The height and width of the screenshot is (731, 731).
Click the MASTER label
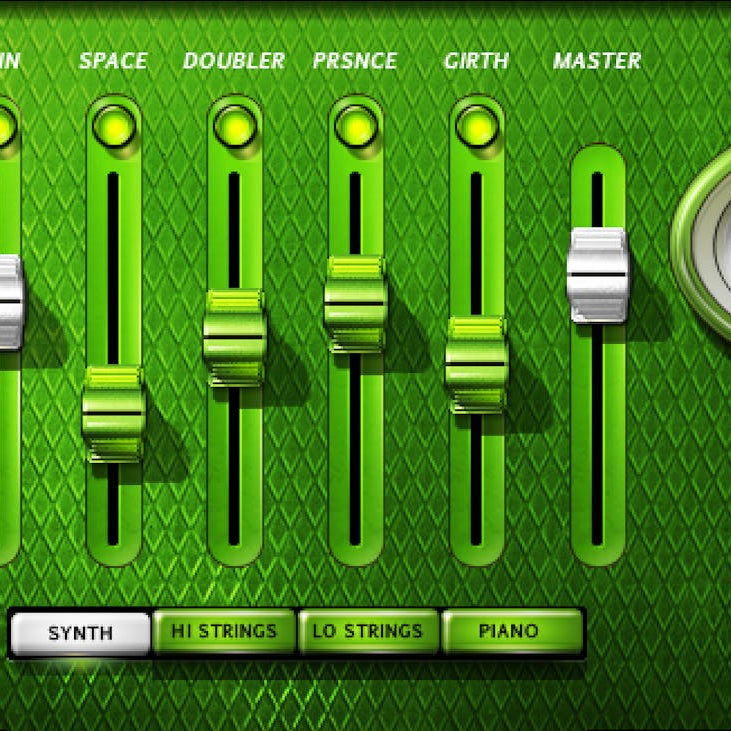tap(597, 61)
